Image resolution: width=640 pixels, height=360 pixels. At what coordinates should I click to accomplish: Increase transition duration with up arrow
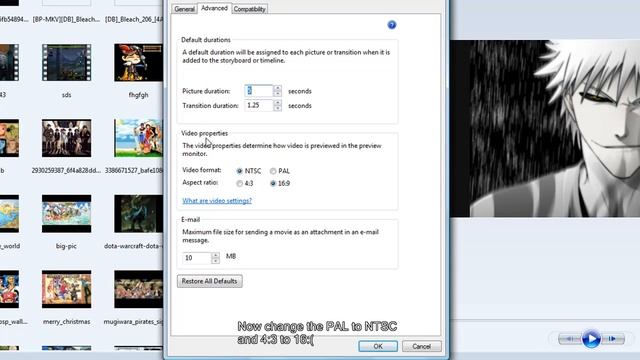pos(278,102)
